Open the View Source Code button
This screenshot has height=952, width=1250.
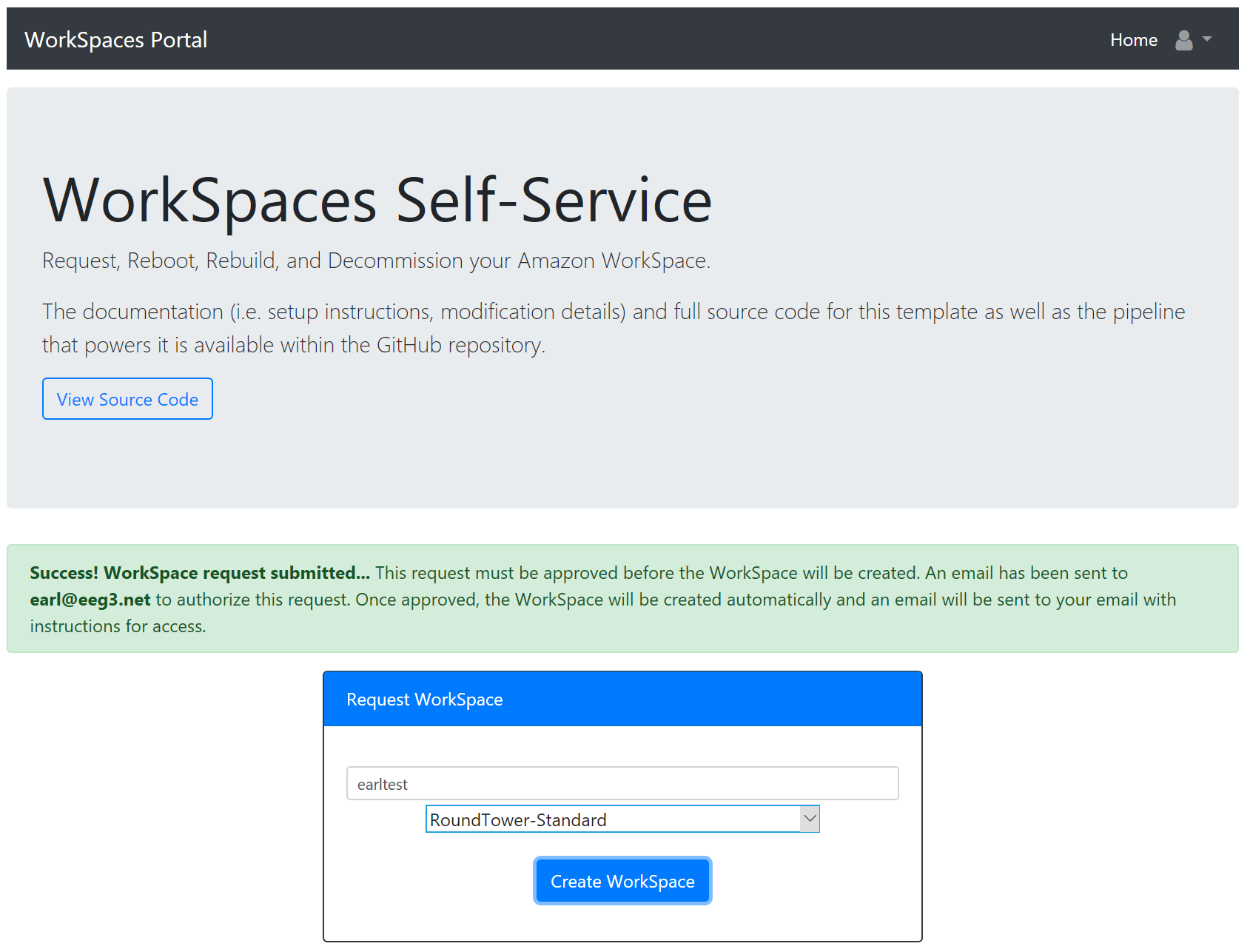(127, 399)
